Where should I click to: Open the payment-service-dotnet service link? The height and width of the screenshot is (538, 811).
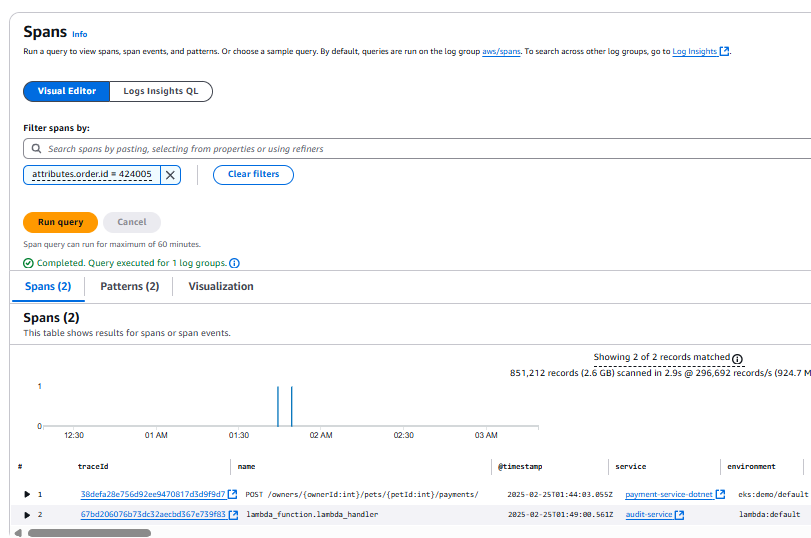[x=668, y=494]
